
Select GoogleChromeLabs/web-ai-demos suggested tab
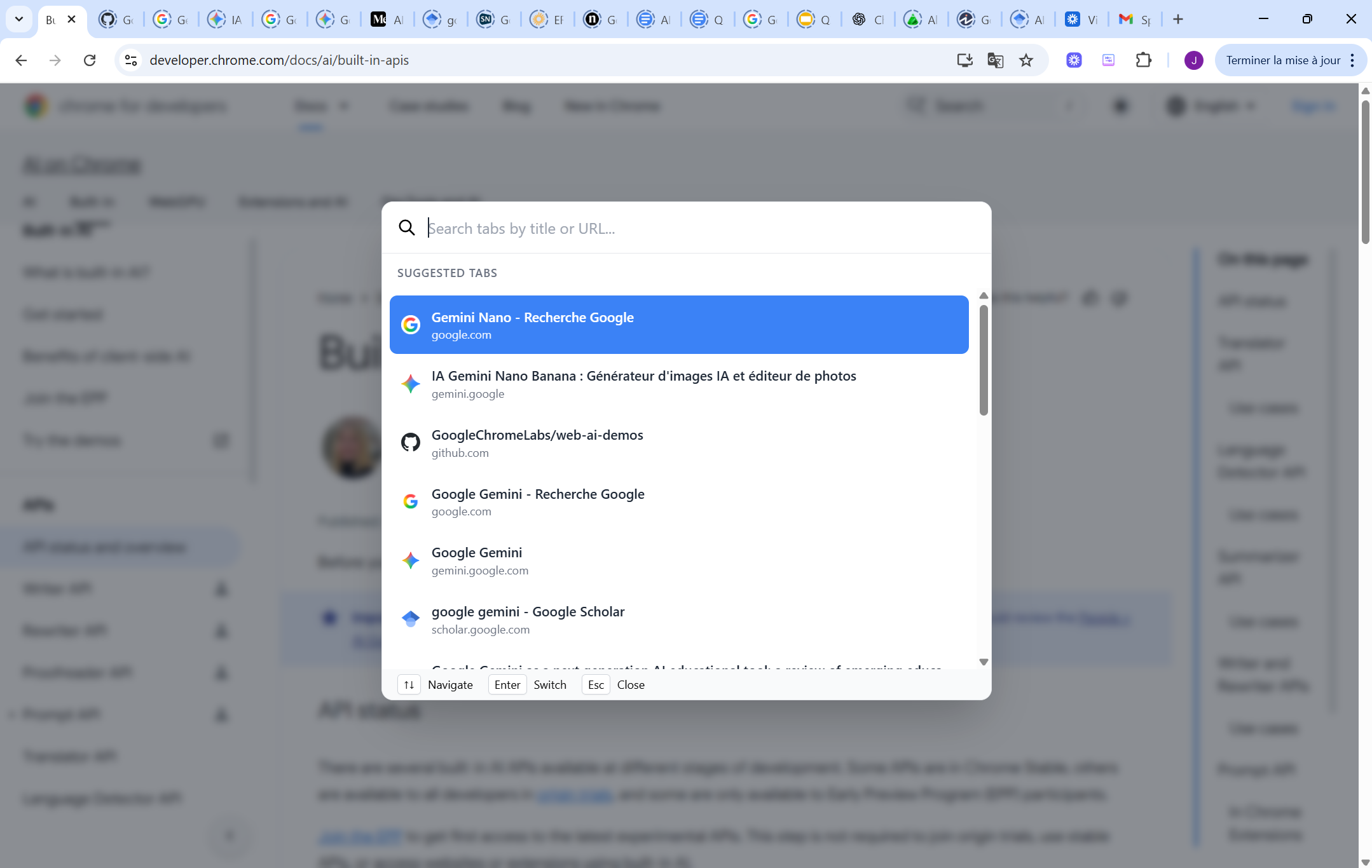point(678,443)
